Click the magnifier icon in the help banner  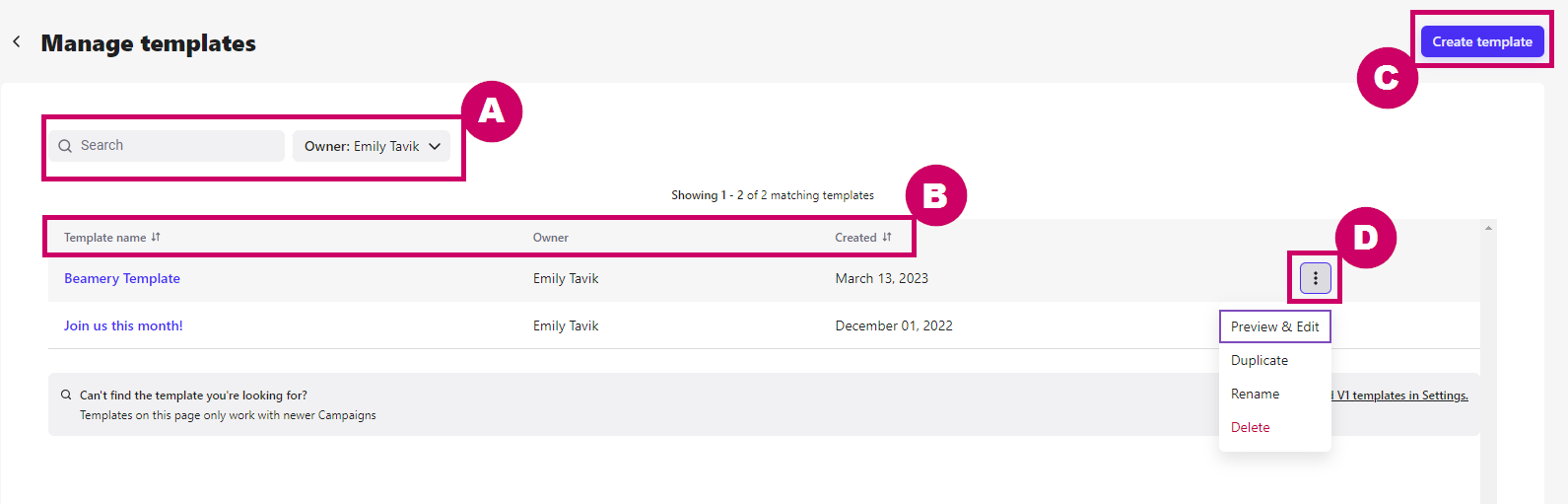point(66,395)
